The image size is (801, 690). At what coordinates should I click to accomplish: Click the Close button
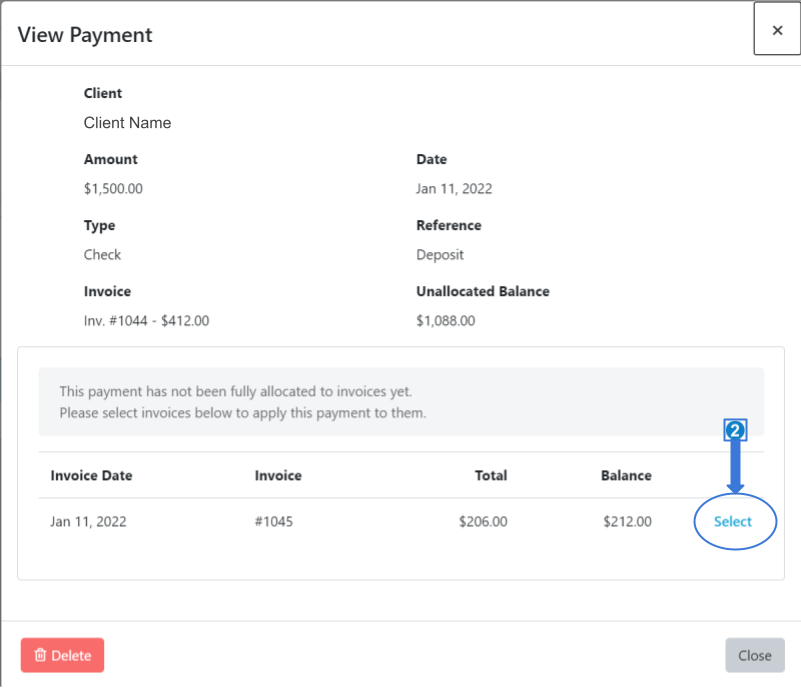pos(754,655)
